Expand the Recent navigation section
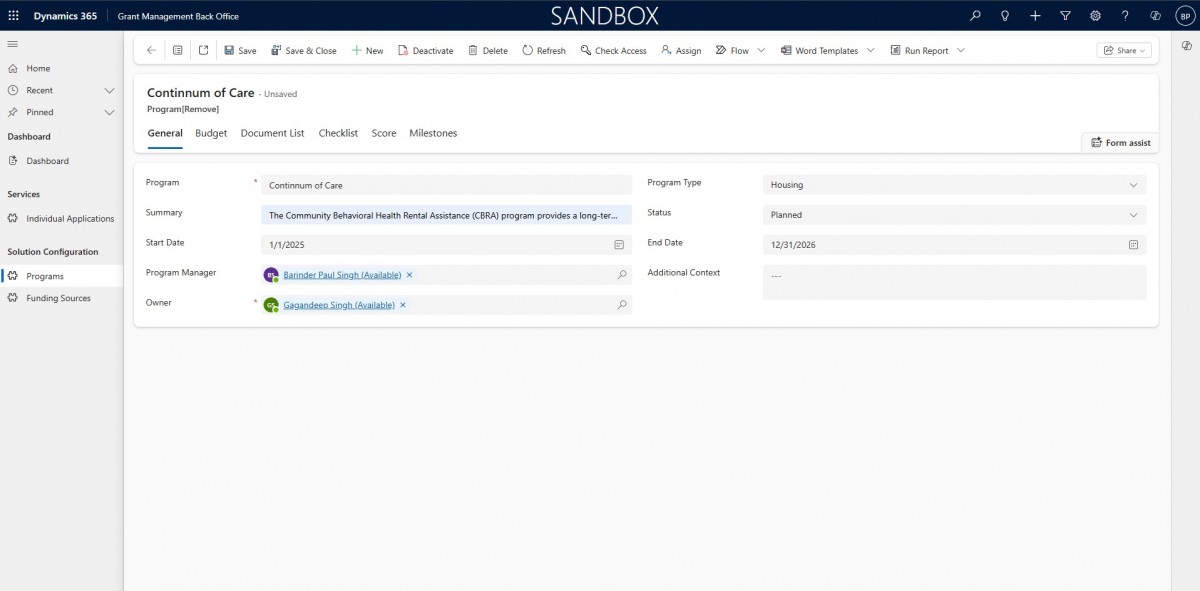 point(110,90)
